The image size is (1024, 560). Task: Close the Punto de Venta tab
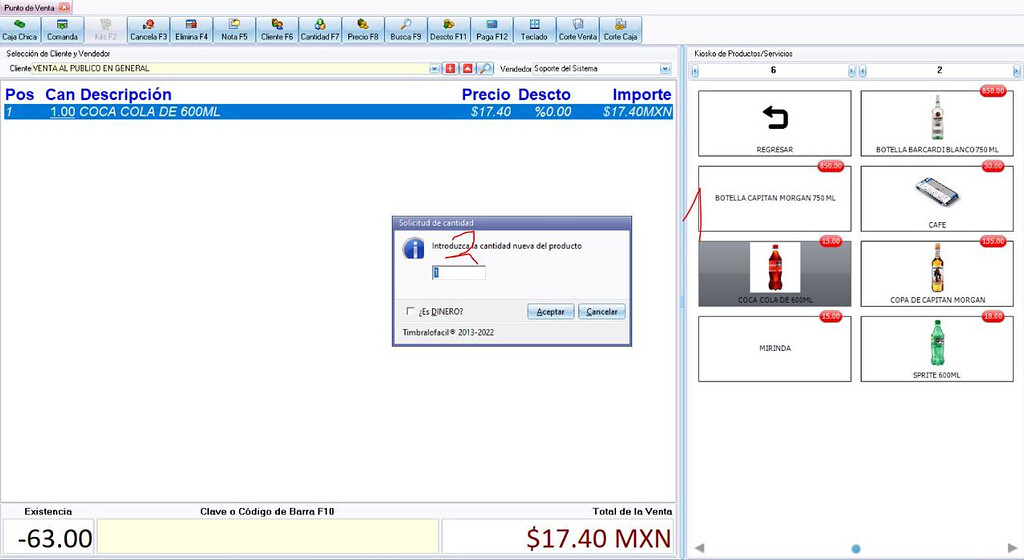(64, 7)
